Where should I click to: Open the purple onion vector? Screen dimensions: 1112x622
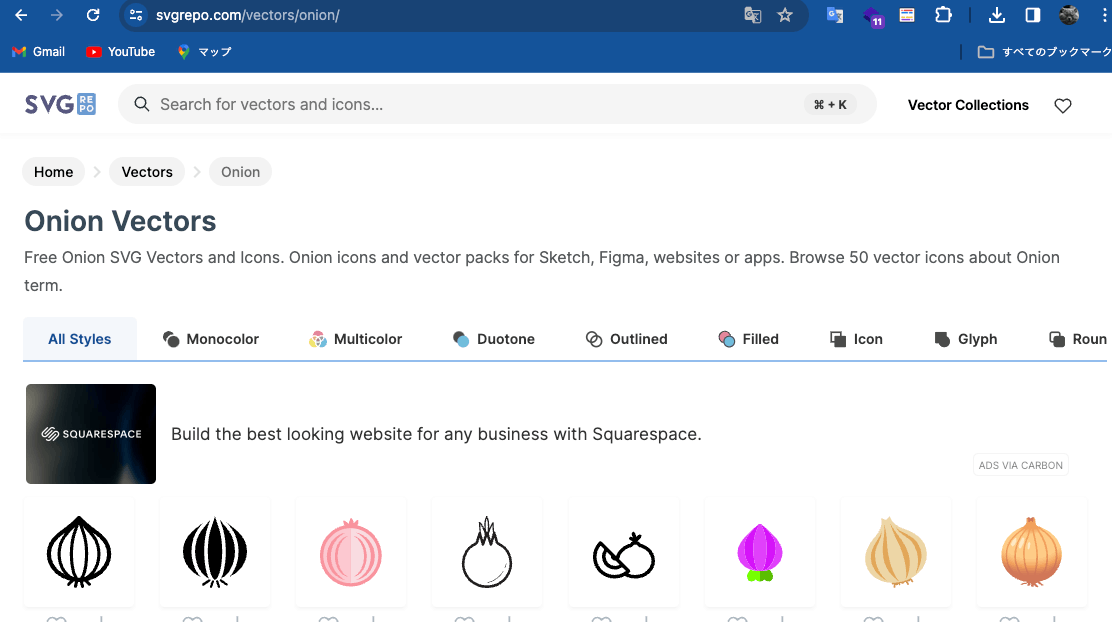(760, 552)
